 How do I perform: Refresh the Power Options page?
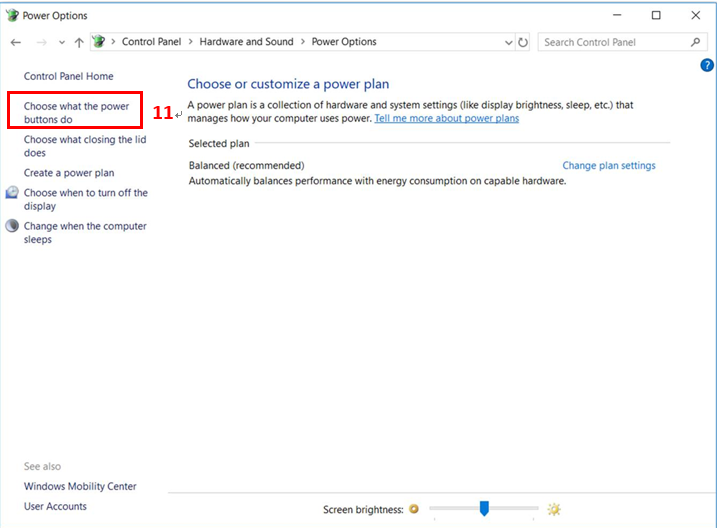tap(523, 43)
